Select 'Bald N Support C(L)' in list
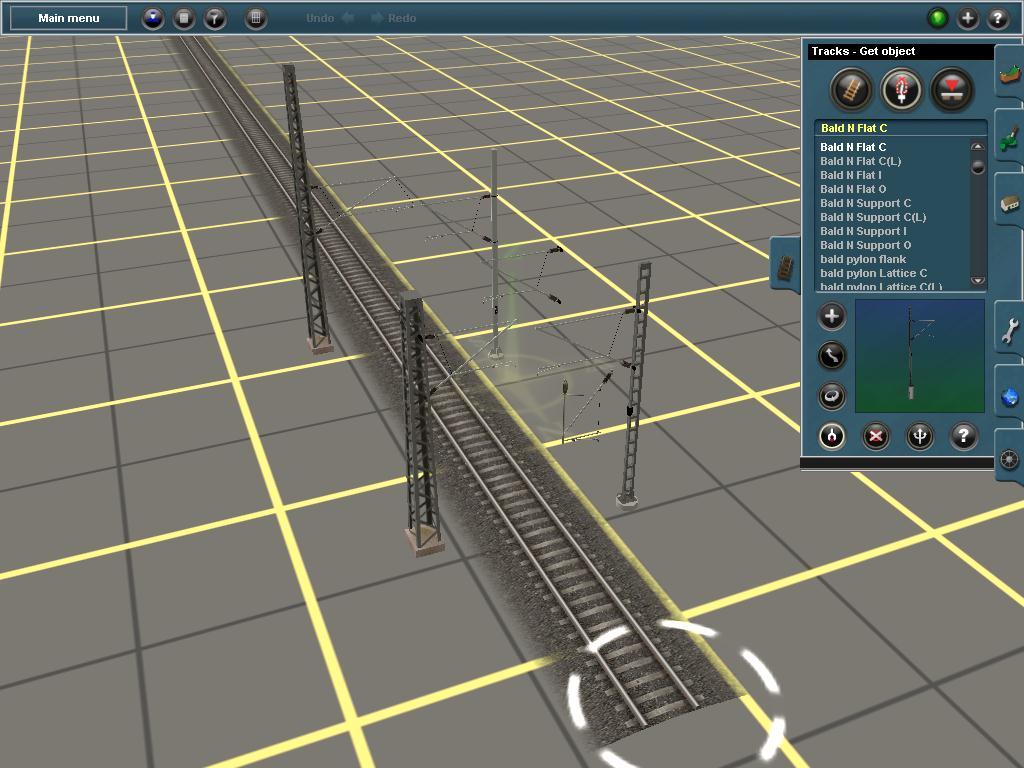The height and width of the screenshot is (768, 1024). coord(873,217)
